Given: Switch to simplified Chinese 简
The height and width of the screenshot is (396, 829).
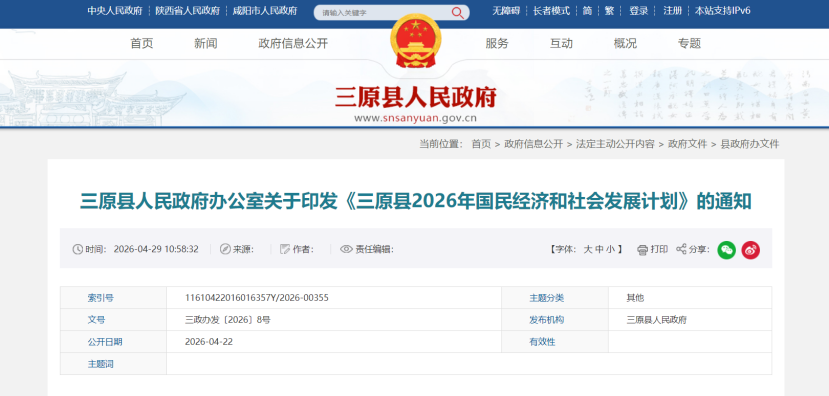Looking at the screenshot, I should click(587, 11).
